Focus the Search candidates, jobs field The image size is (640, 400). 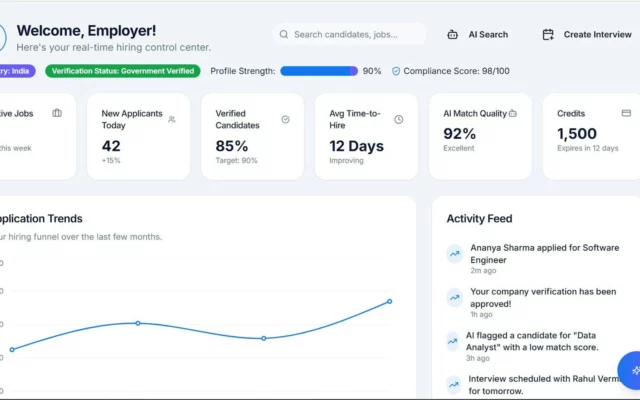pyautogui.click(x=349, y=34)
